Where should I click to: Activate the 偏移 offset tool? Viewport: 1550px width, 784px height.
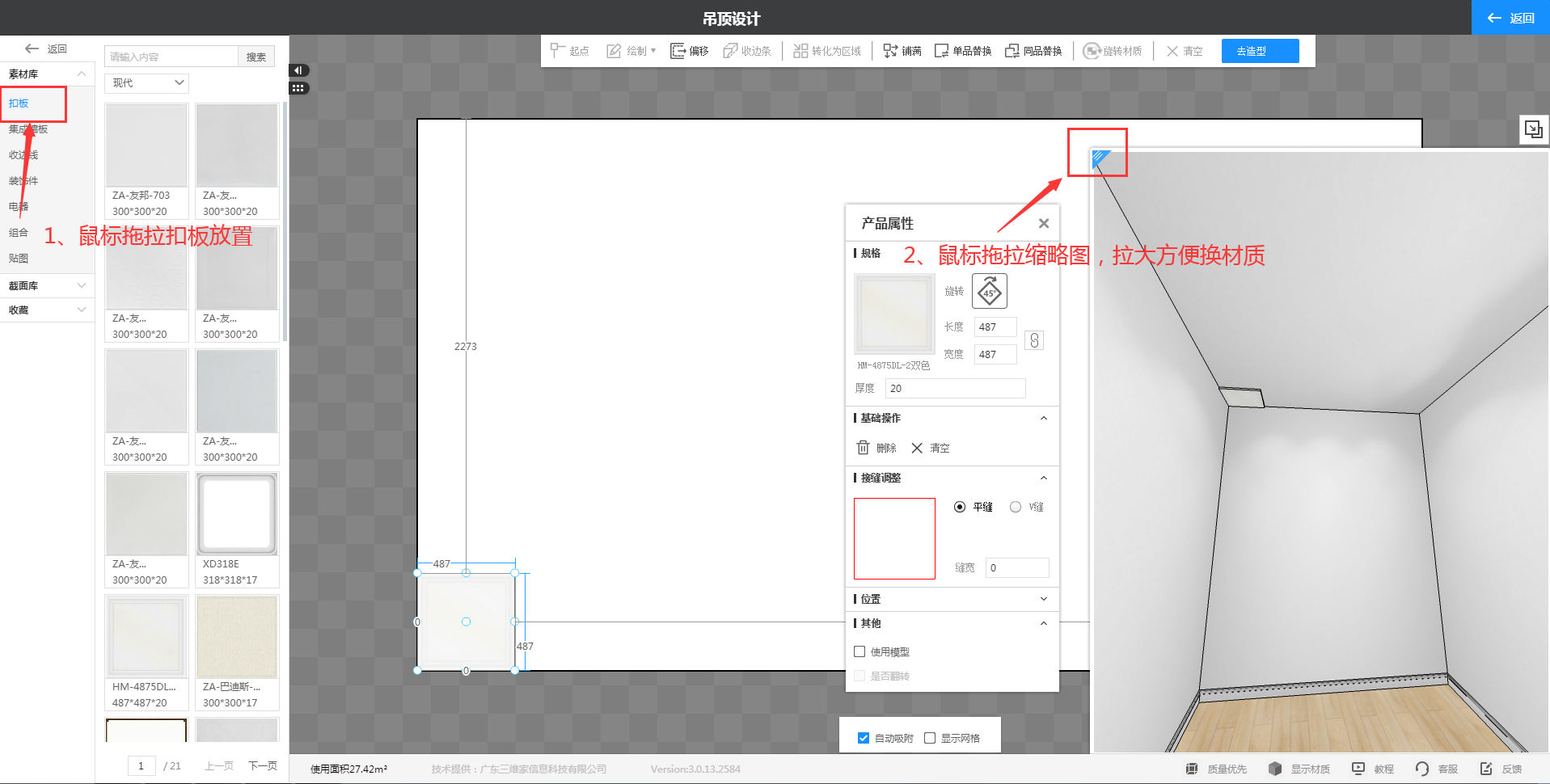pyautogui.click(x=690, y=51)
